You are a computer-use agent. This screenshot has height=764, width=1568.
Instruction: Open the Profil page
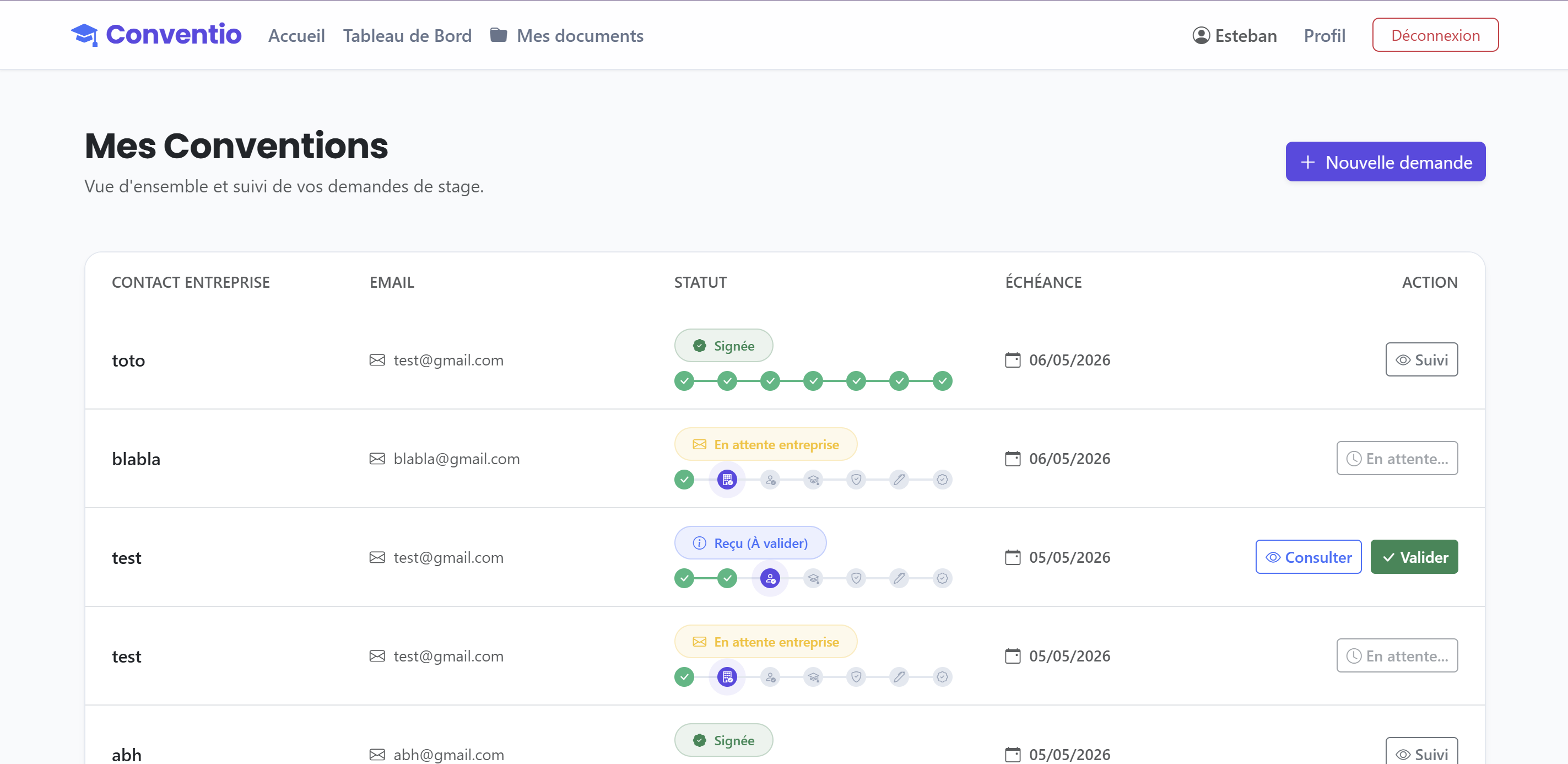pos(1324,35)
